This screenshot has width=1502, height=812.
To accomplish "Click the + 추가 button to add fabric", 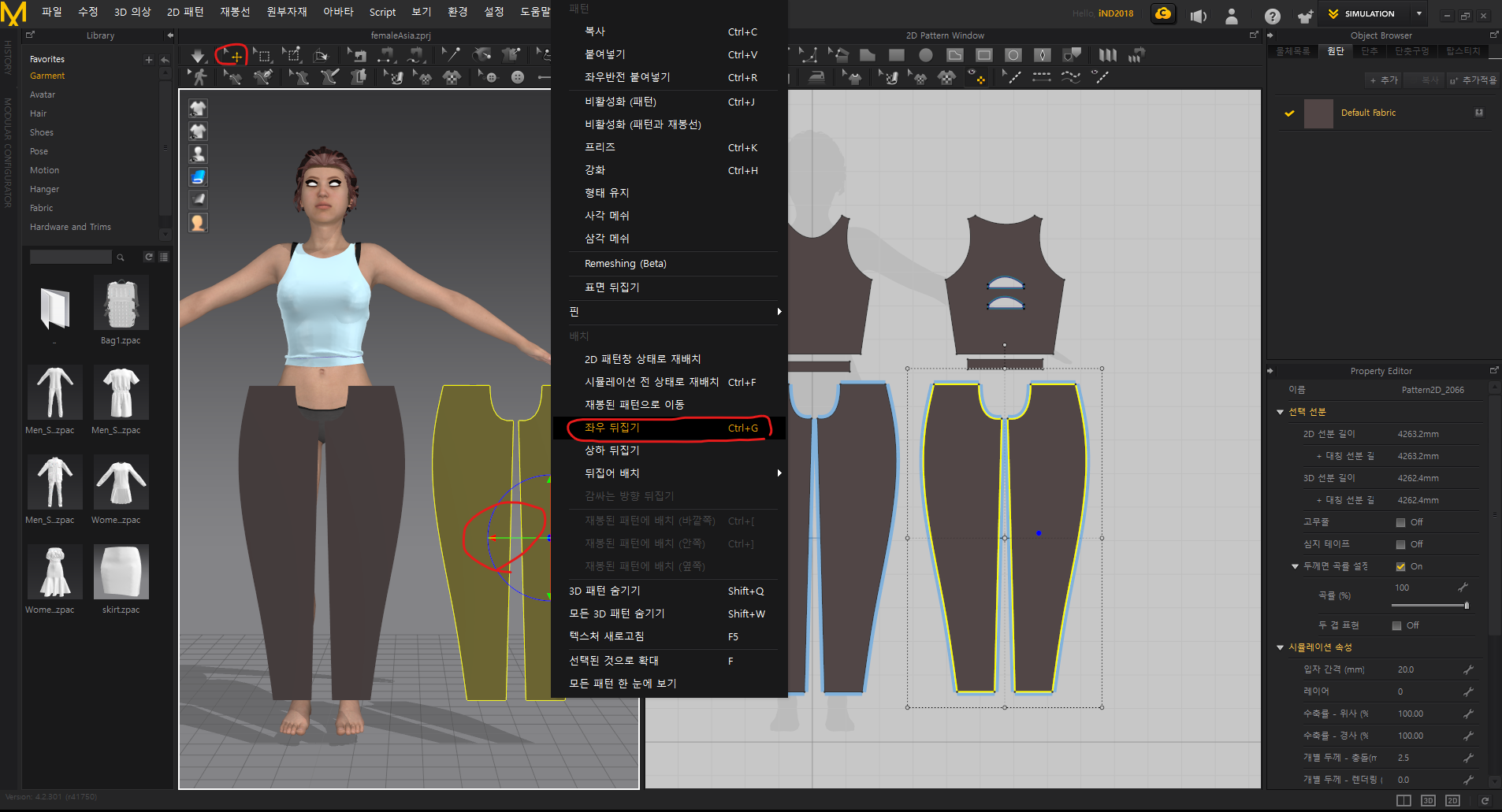I will tap(1384, 80).
